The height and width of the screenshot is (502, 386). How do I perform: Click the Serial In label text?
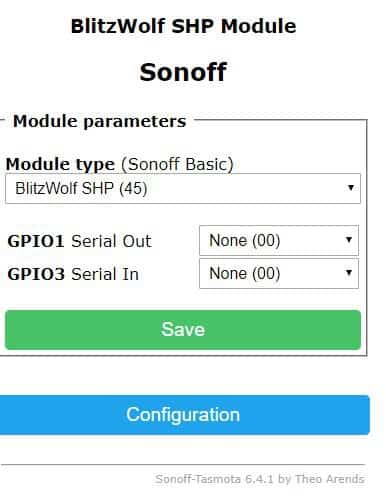[105, 274]
